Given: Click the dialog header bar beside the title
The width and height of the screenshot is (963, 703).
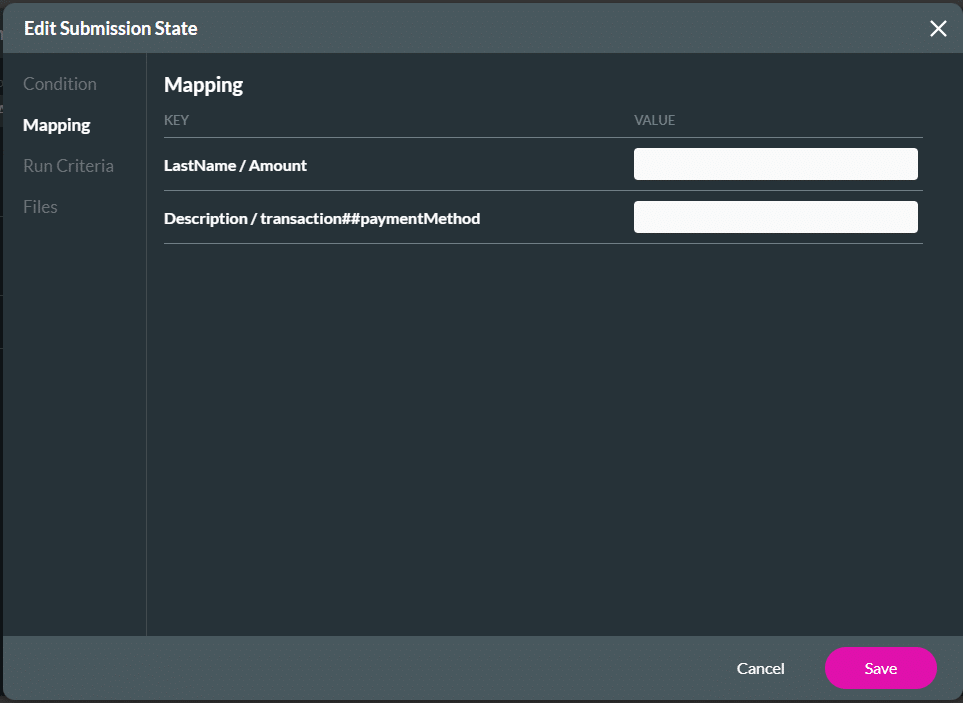Looking at the screenshot, I should coord(550,29).
